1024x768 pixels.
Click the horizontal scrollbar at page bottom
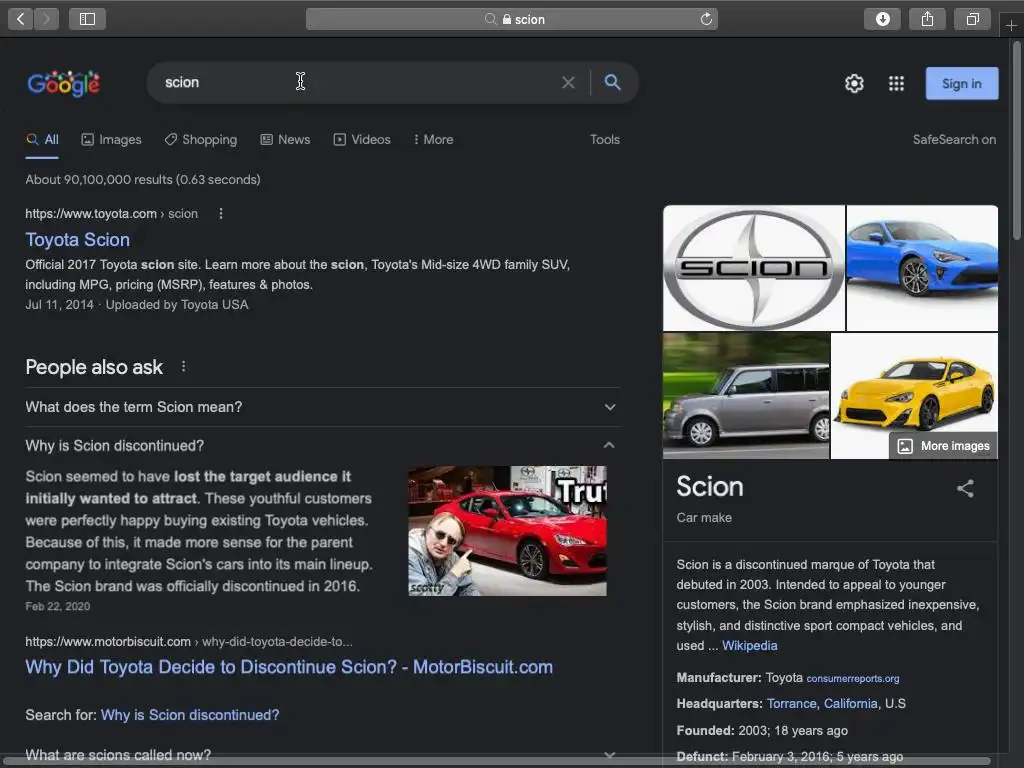pyautogui.click(x=498, y=763)
